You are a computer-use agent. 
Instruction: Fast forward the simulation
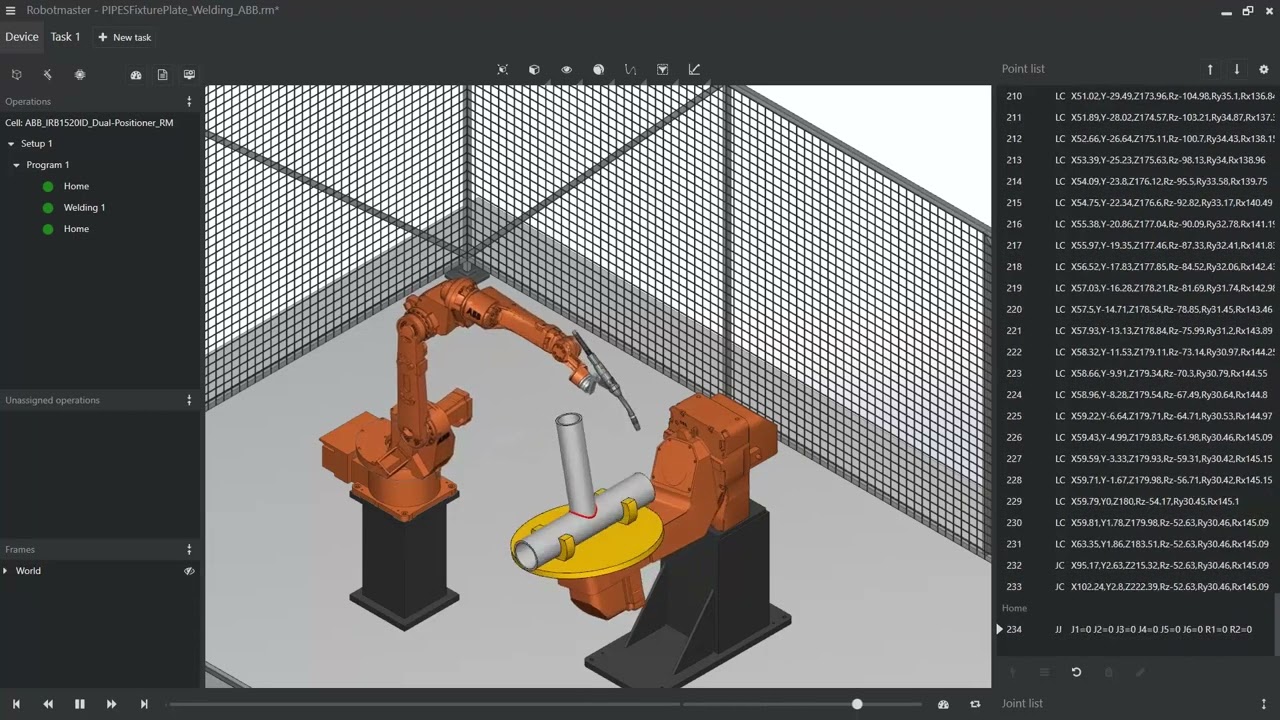tap(111, 704)
